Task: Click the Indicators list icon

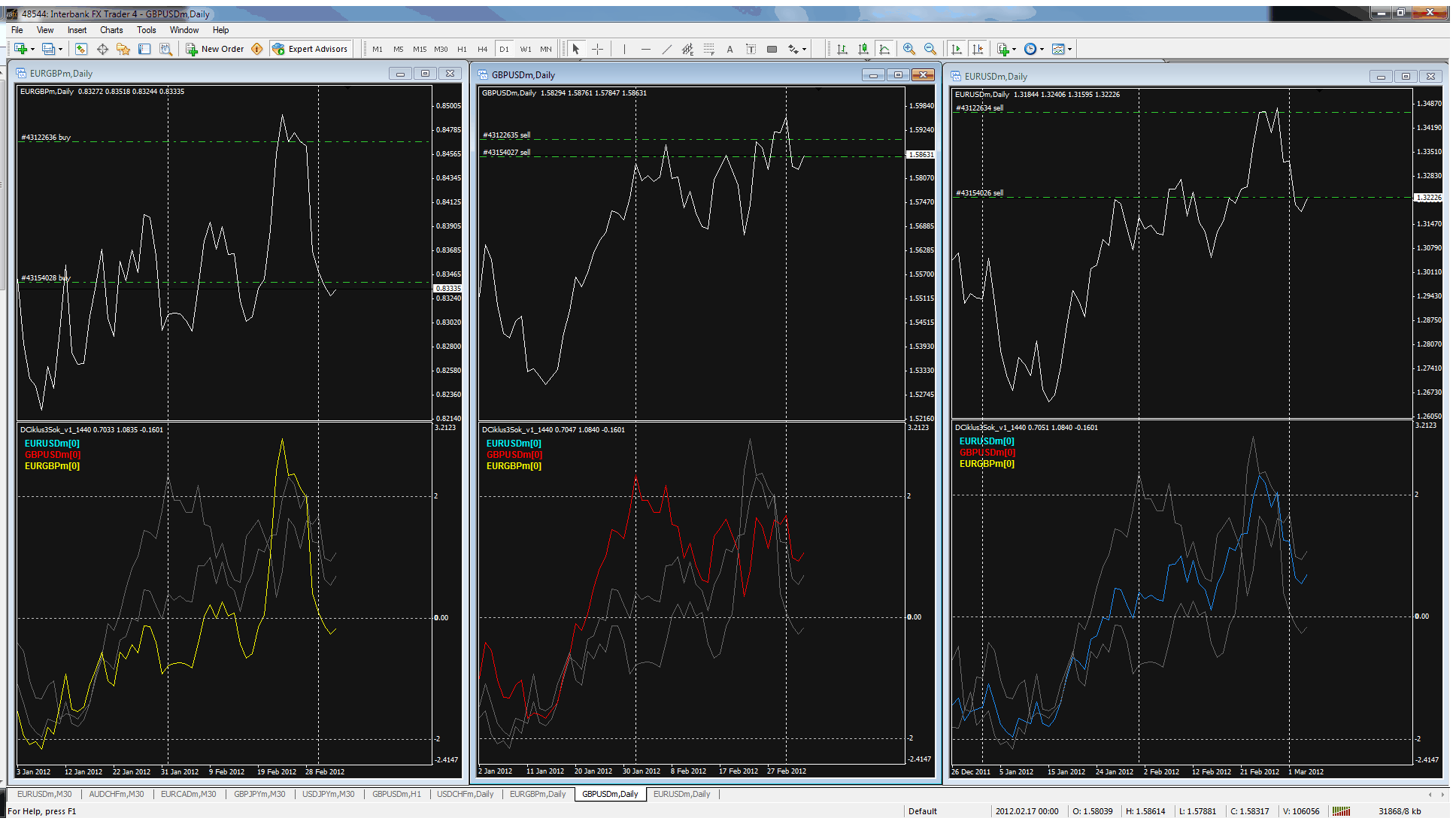Action: (1003, 49)
